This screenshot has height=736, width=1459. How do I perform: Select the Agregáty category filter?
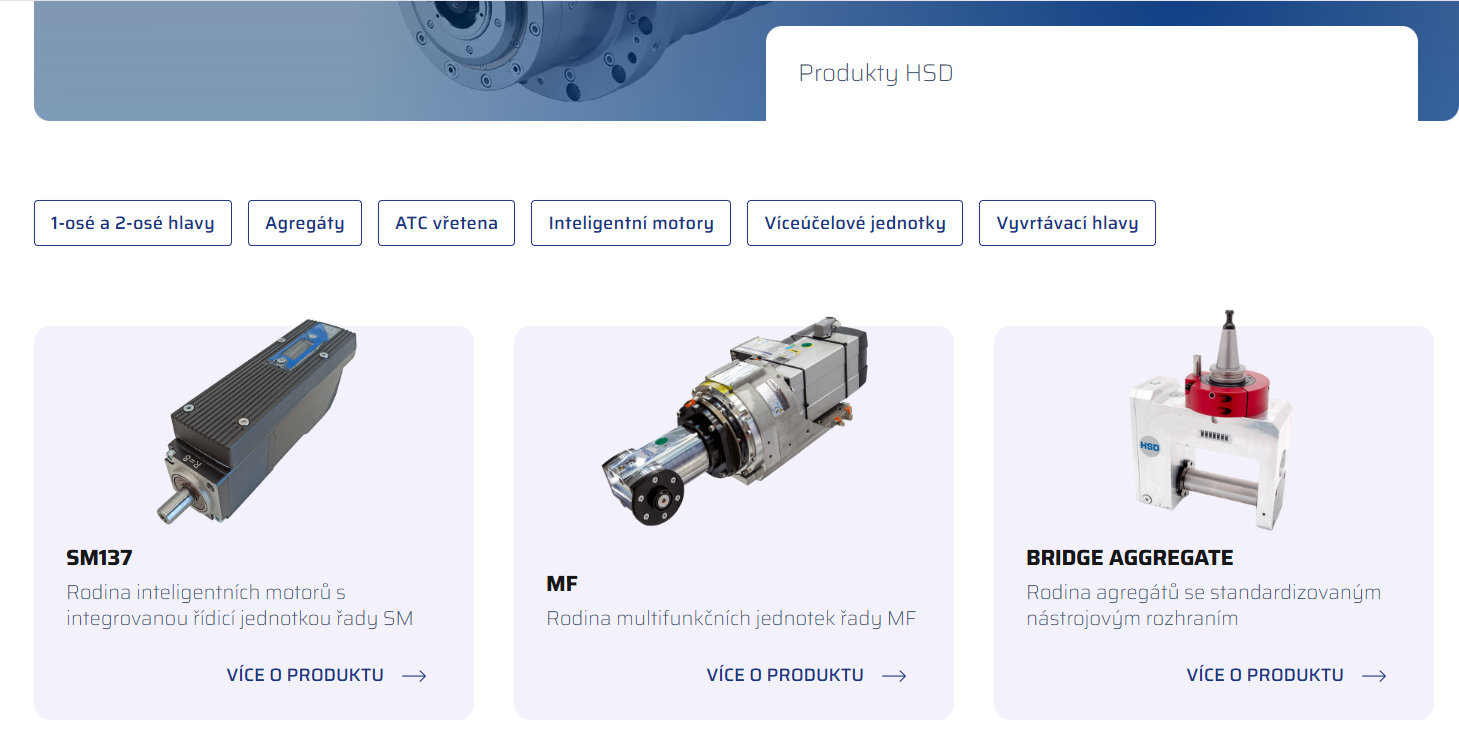[x=305, y=223]
